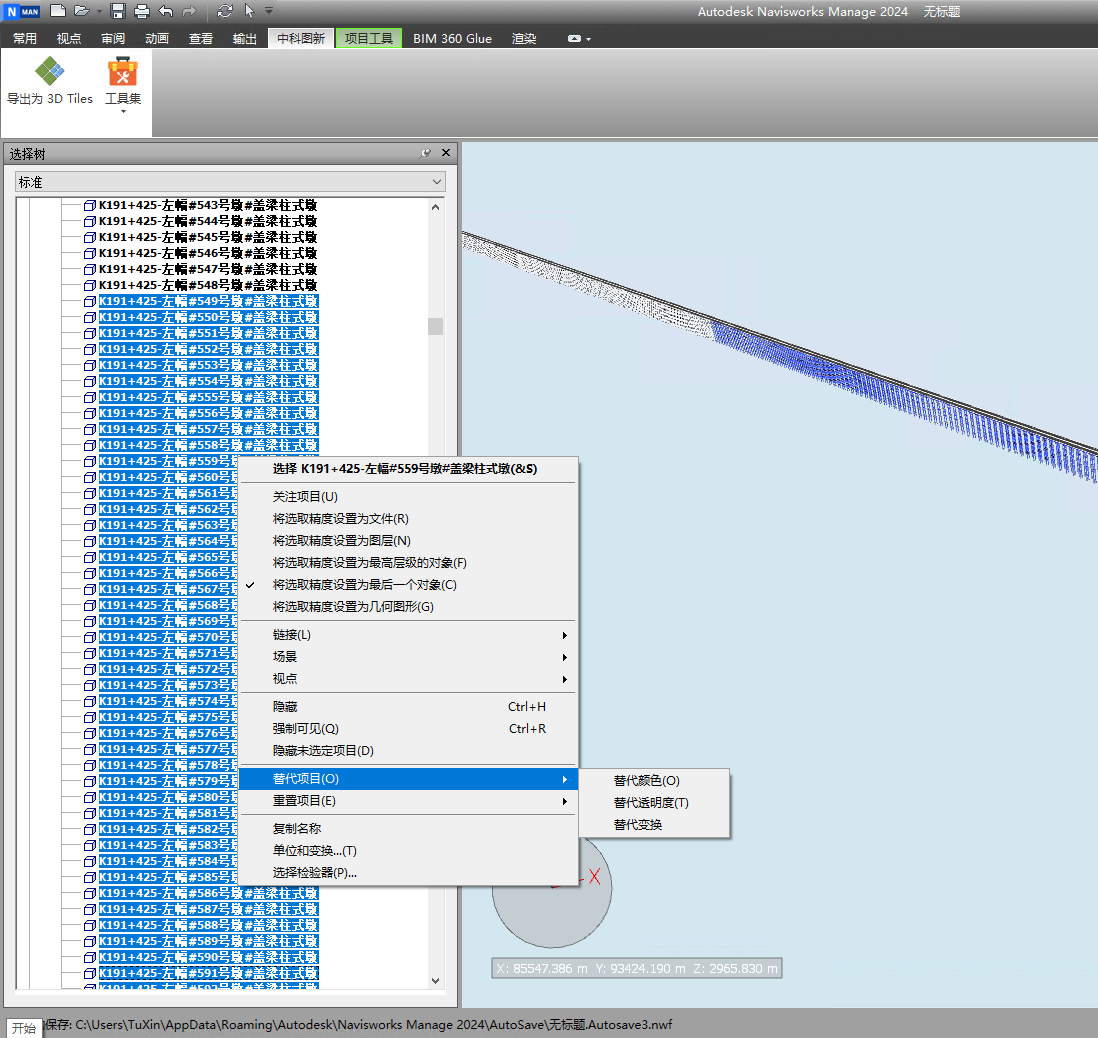1098x1038 pixels.
Task: Go to the 查看 ribbon tab
Action: click(201, 39)
